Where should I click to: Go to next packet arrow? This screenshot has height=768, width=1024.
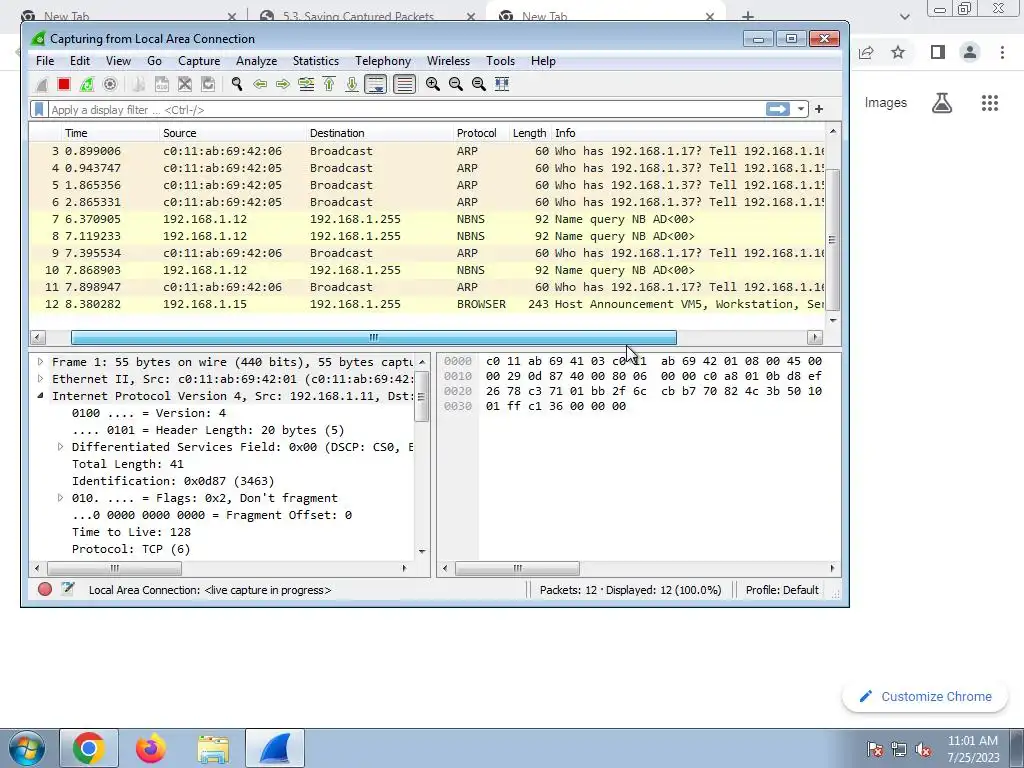click(283, 84)
